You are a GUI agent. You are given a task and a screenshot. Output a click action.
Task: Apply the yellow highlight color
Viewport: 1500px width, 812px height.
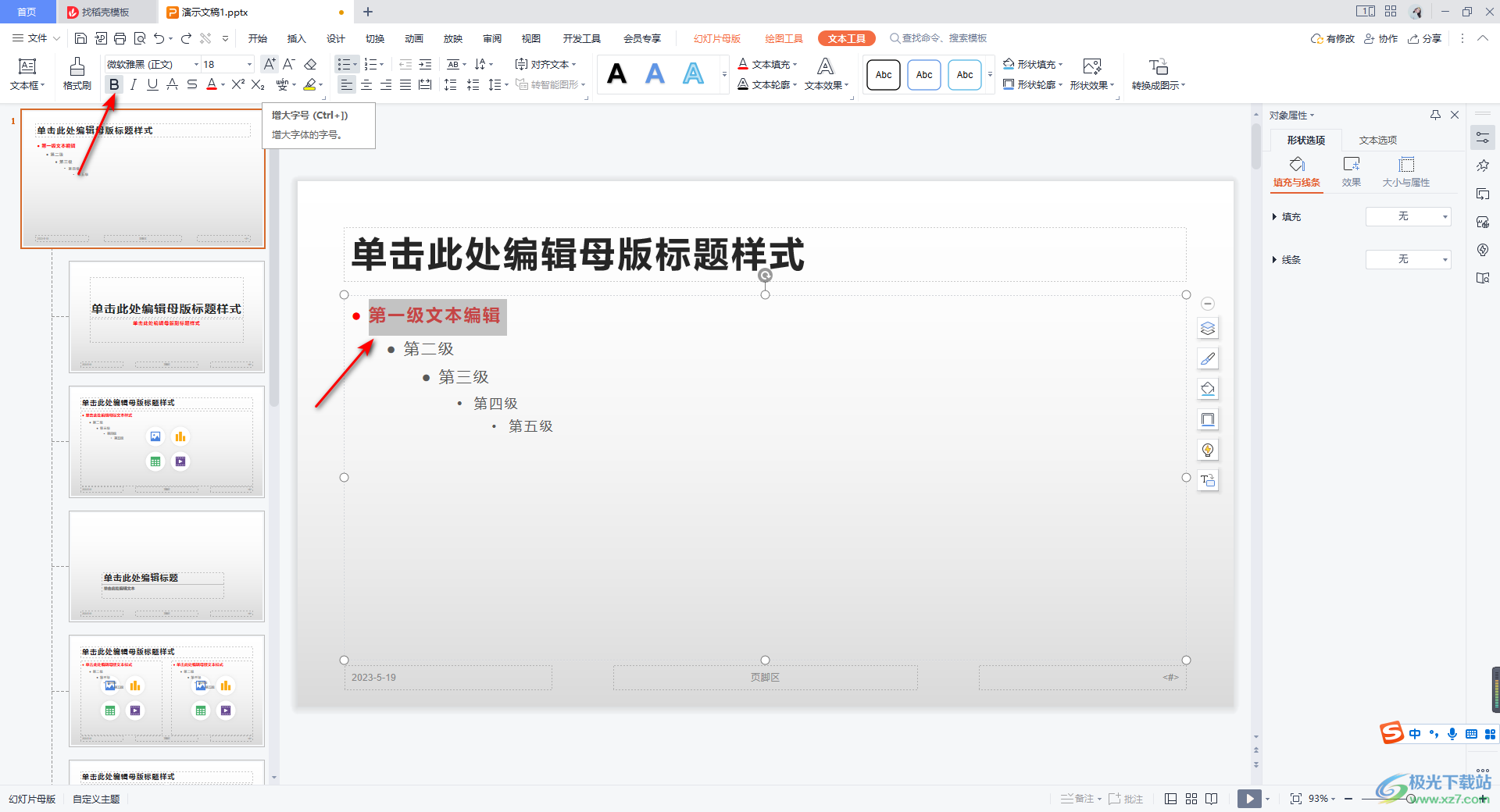(310, 84)
